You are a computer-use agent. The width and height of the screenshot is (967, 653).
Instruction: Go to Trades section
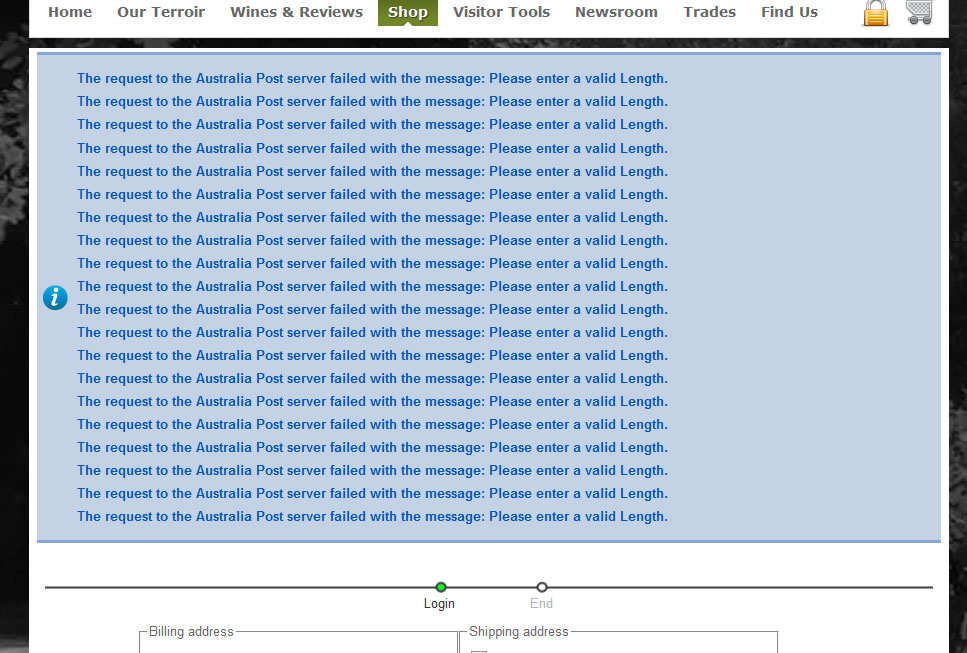tap(709, 12)
